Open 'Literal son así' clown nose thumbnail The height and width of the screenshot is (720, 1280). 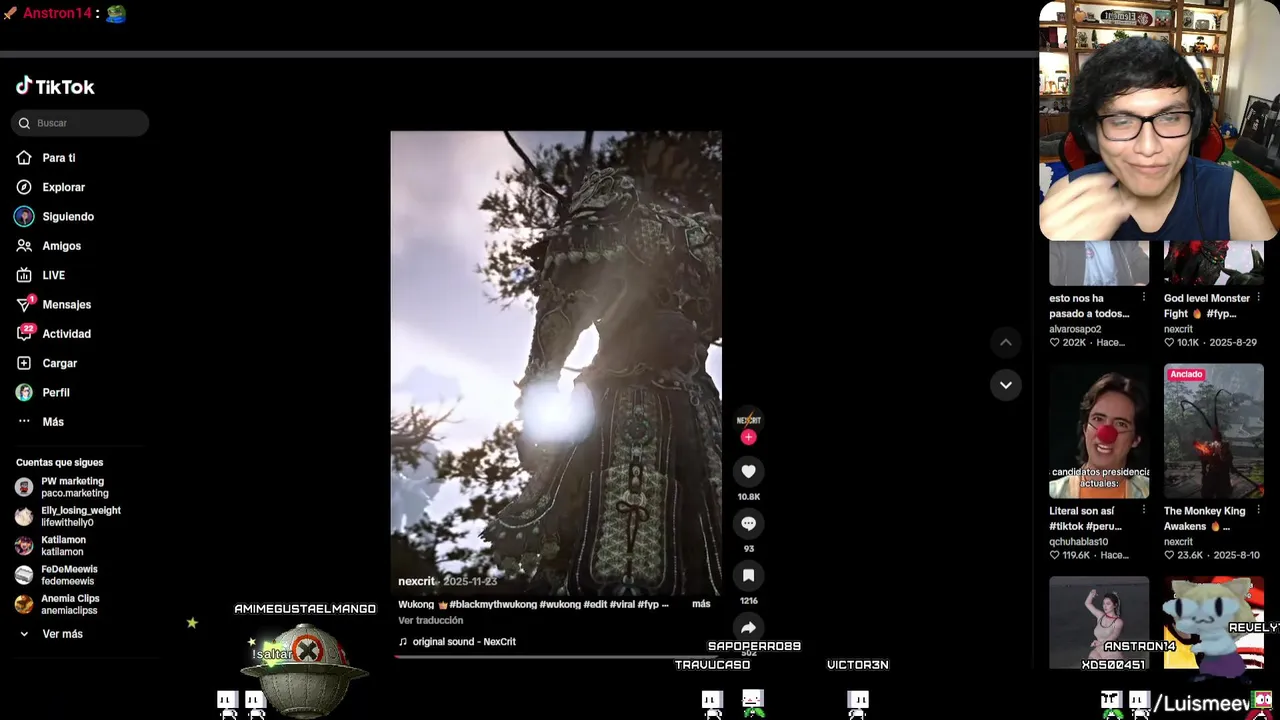[1099, 431]
